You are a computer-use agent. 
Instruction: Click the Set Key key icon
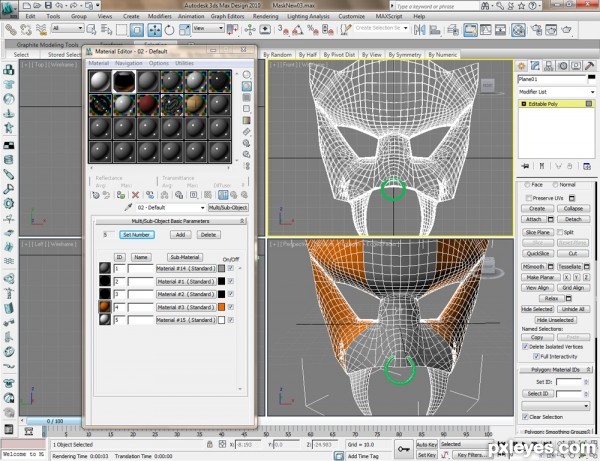(404, 449)
